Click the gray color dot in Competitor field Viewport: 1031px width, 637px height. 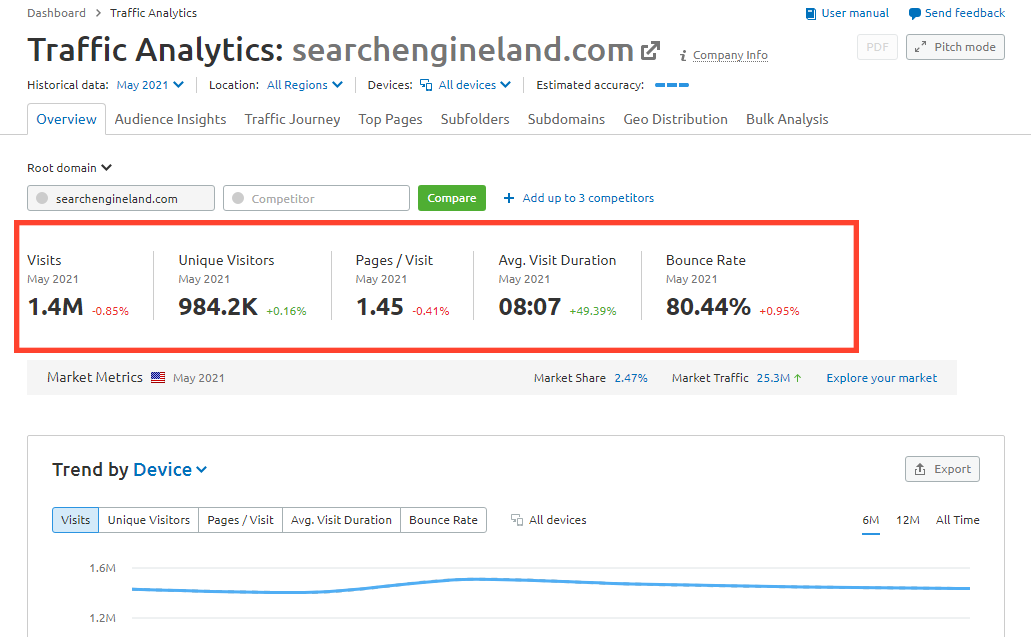point(238,198)
